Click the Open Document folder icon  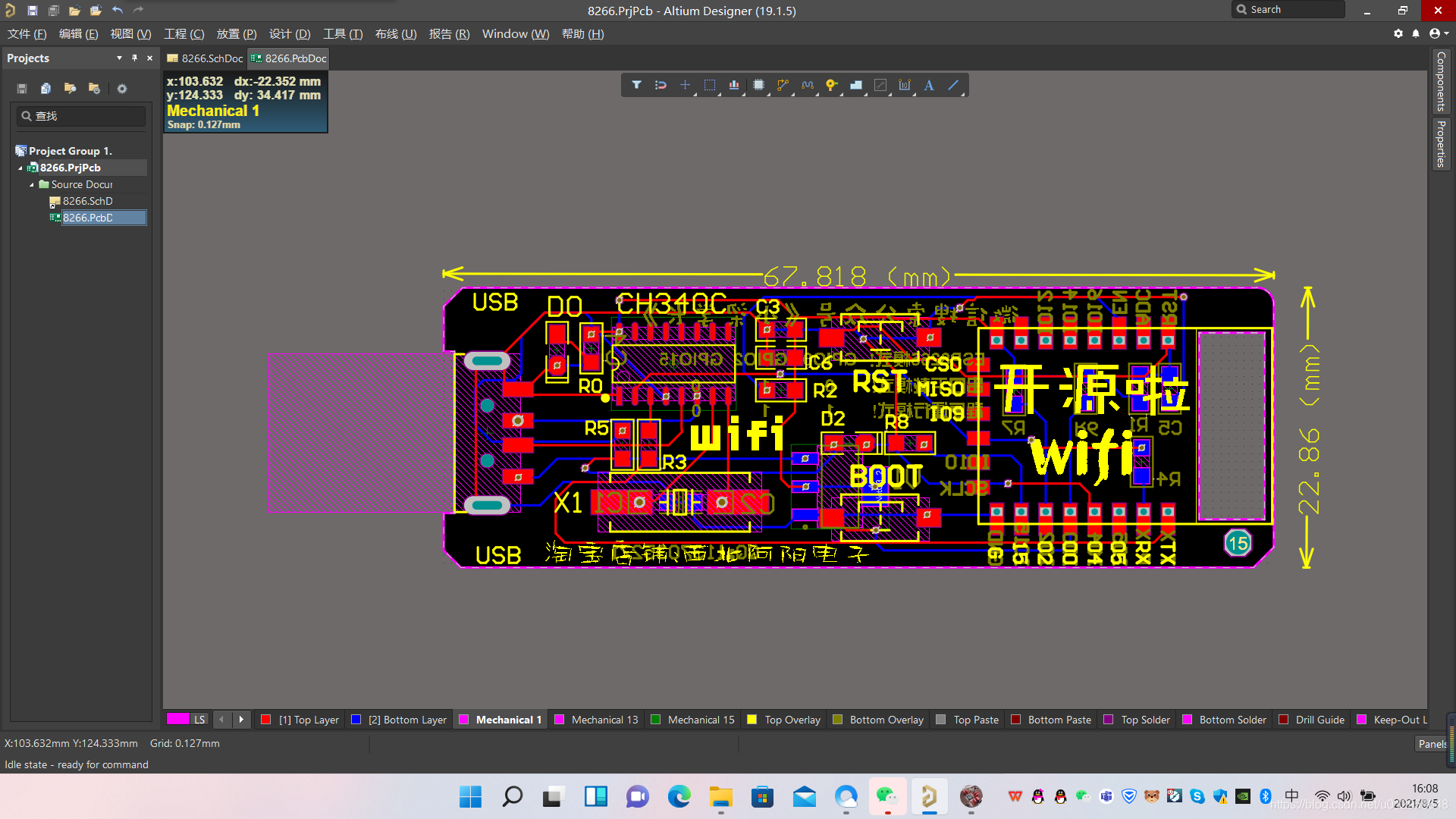tap(74, 11)
